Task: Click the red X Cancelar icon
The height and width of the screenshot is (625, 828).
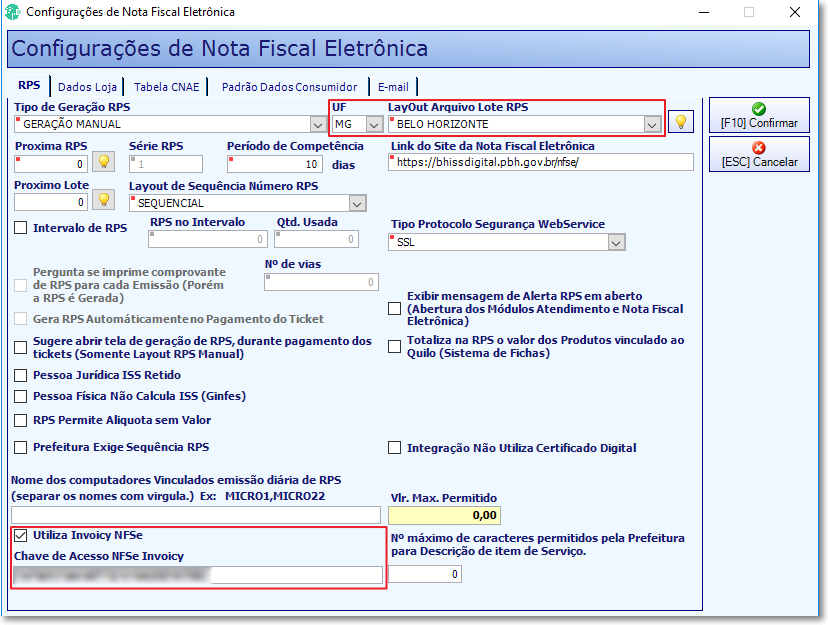Action: click(x=759, y=148)
